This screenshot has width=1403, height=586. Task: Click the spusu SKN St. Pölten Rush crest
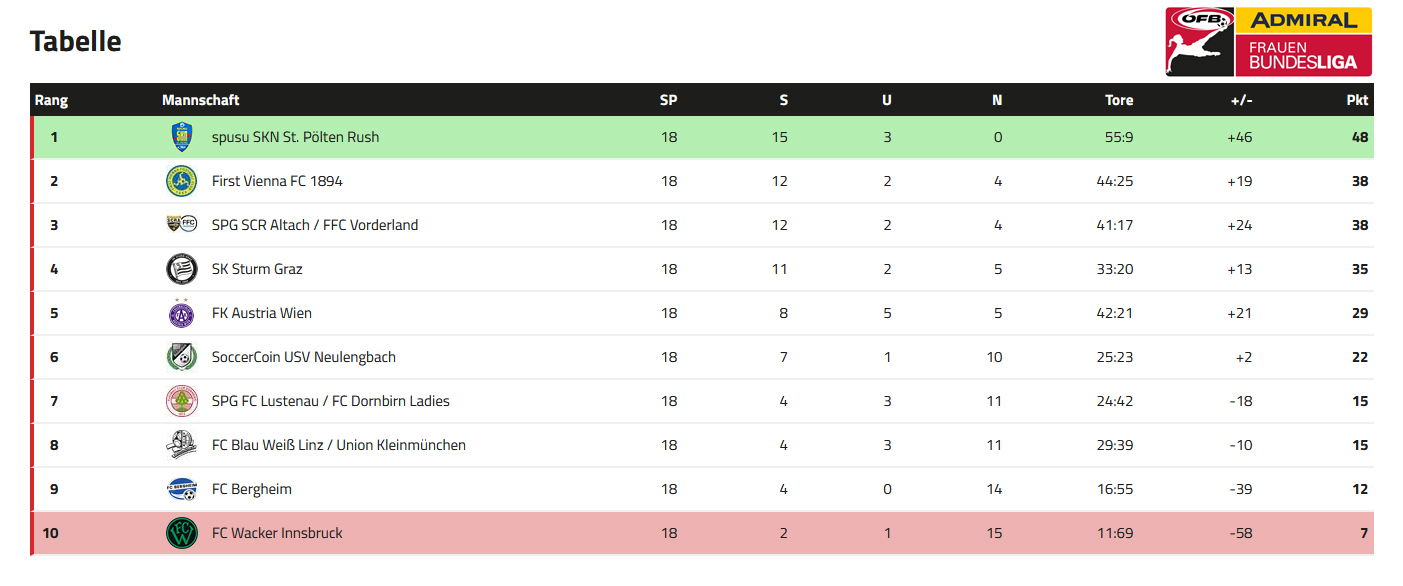(x=181, y=137)
